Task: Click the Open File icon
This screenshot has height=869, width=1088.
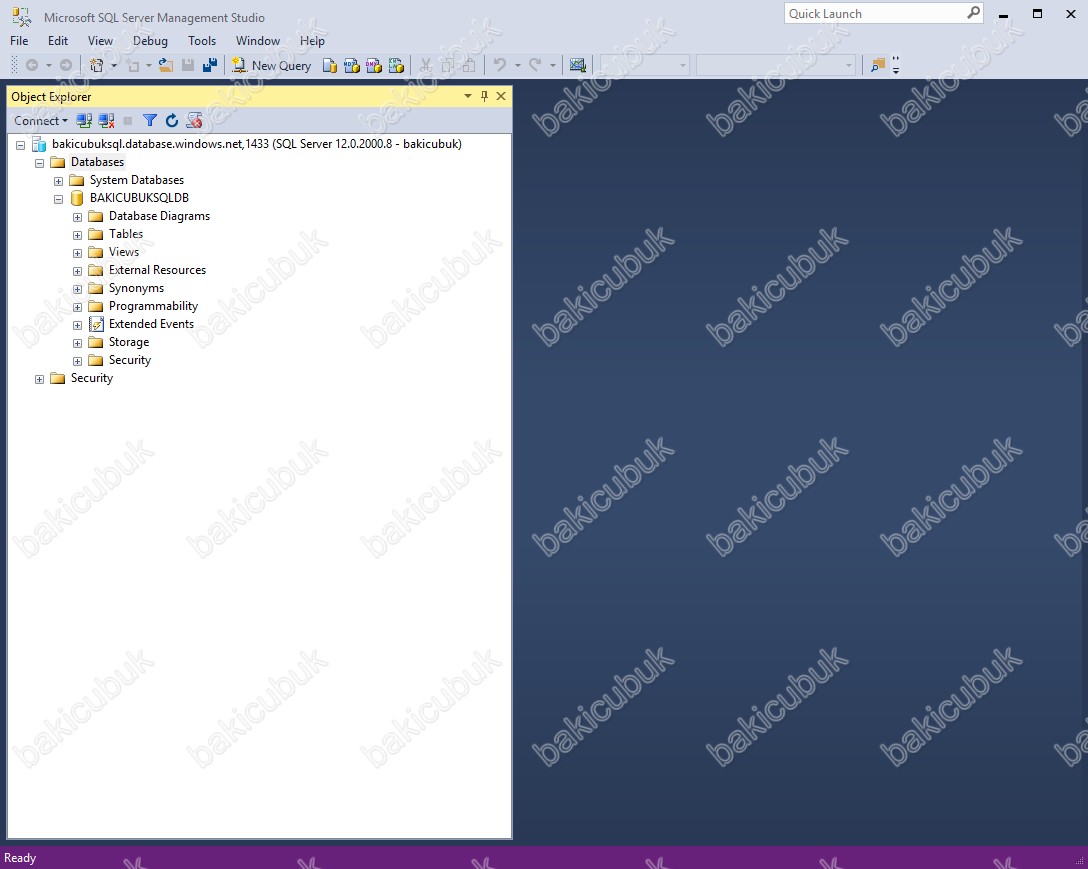Action: click(x=166, y=65)
